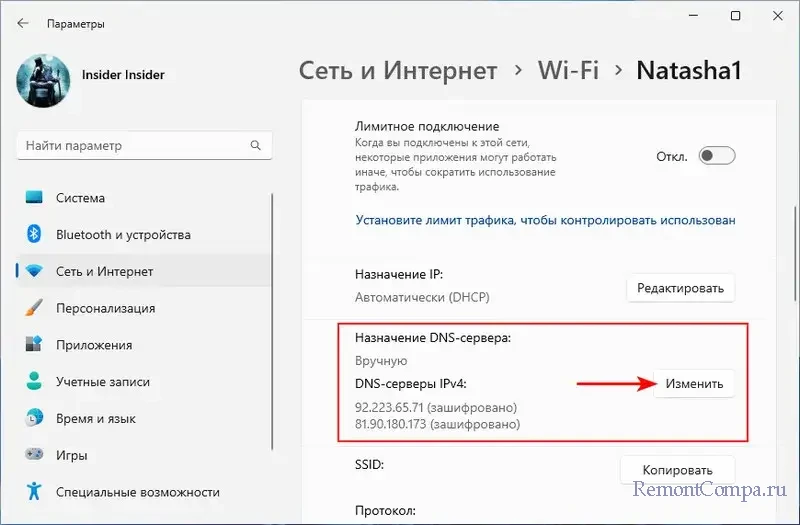This screenshot has width=800, height=525.
Task: Open Apps section via its grid icon
Action: 35,345
